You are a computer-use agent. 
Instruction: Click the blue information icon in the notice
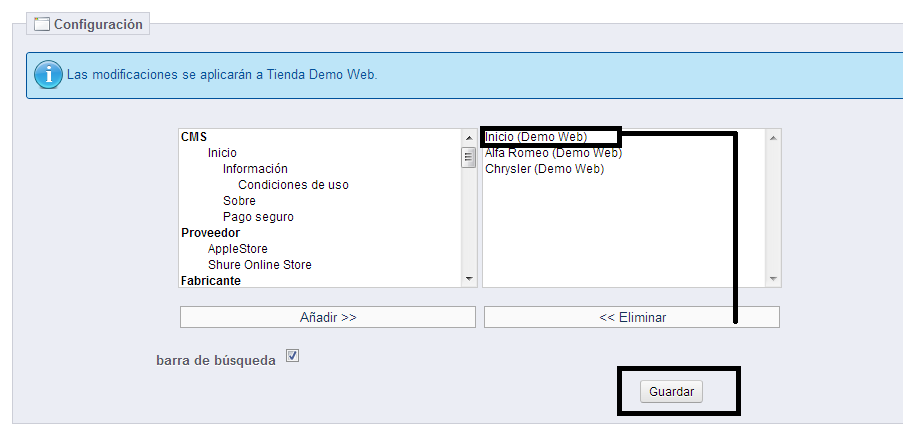(x=47, y=75)
